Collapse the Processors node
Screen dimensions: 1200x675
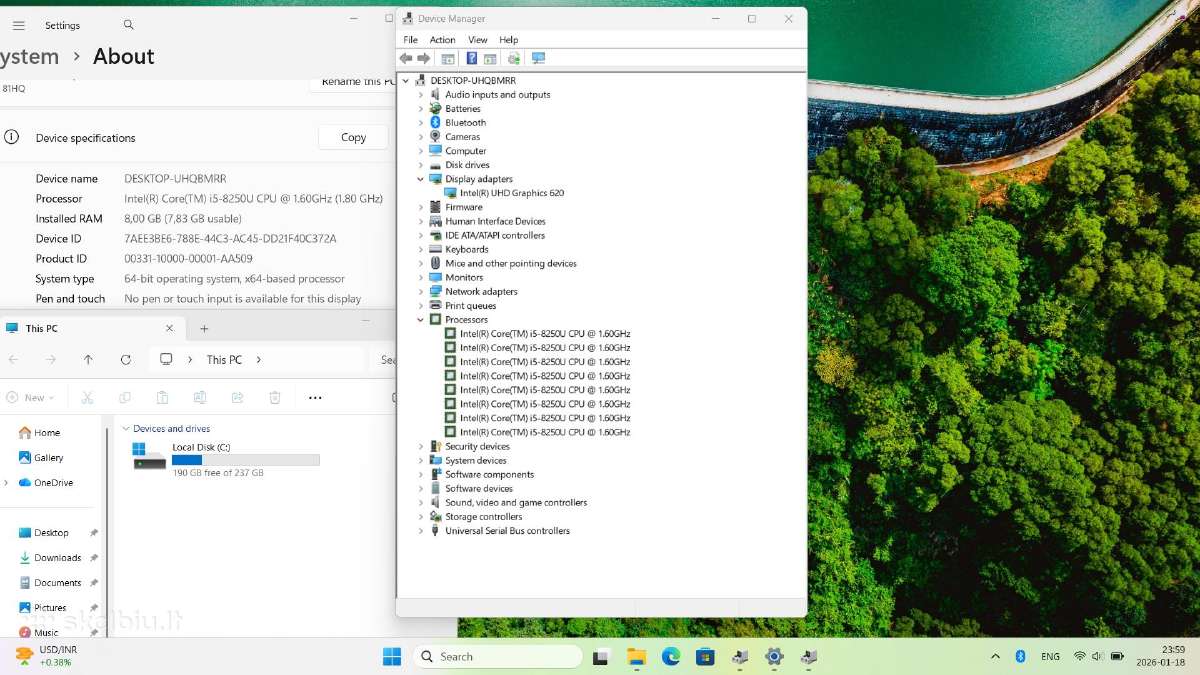[x=421, y=320]
